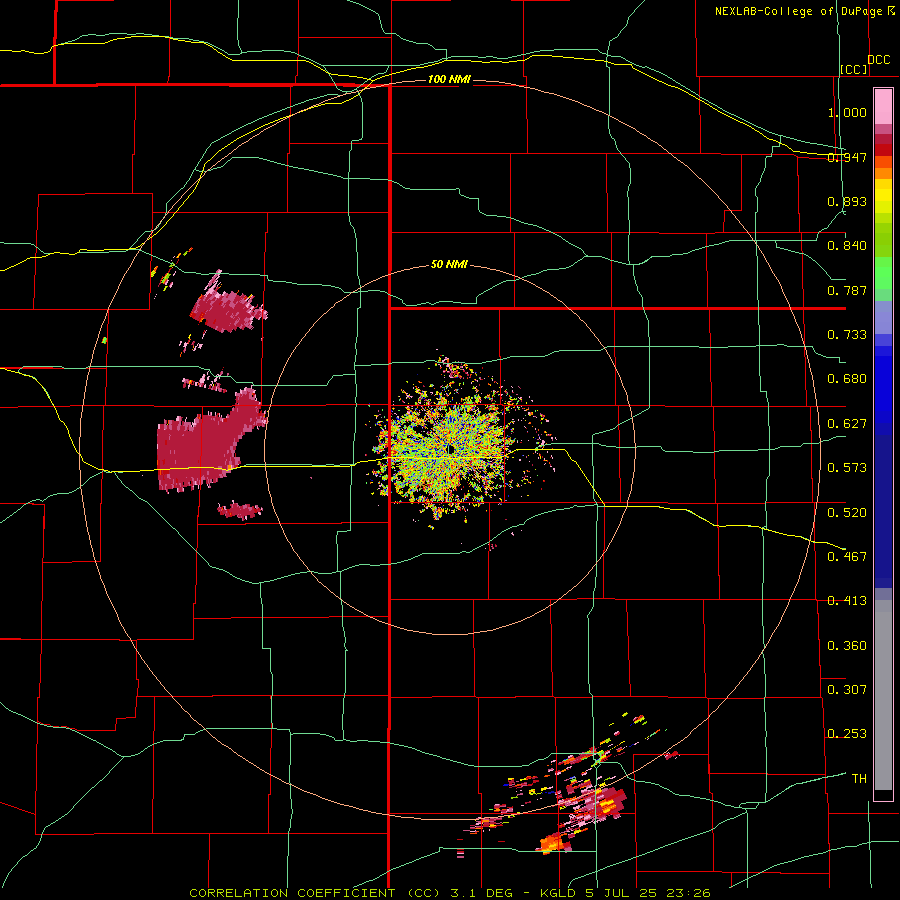Click the pink echo northwest near the 100 NMI ring
900x900 pixels.
pos(227,310)
